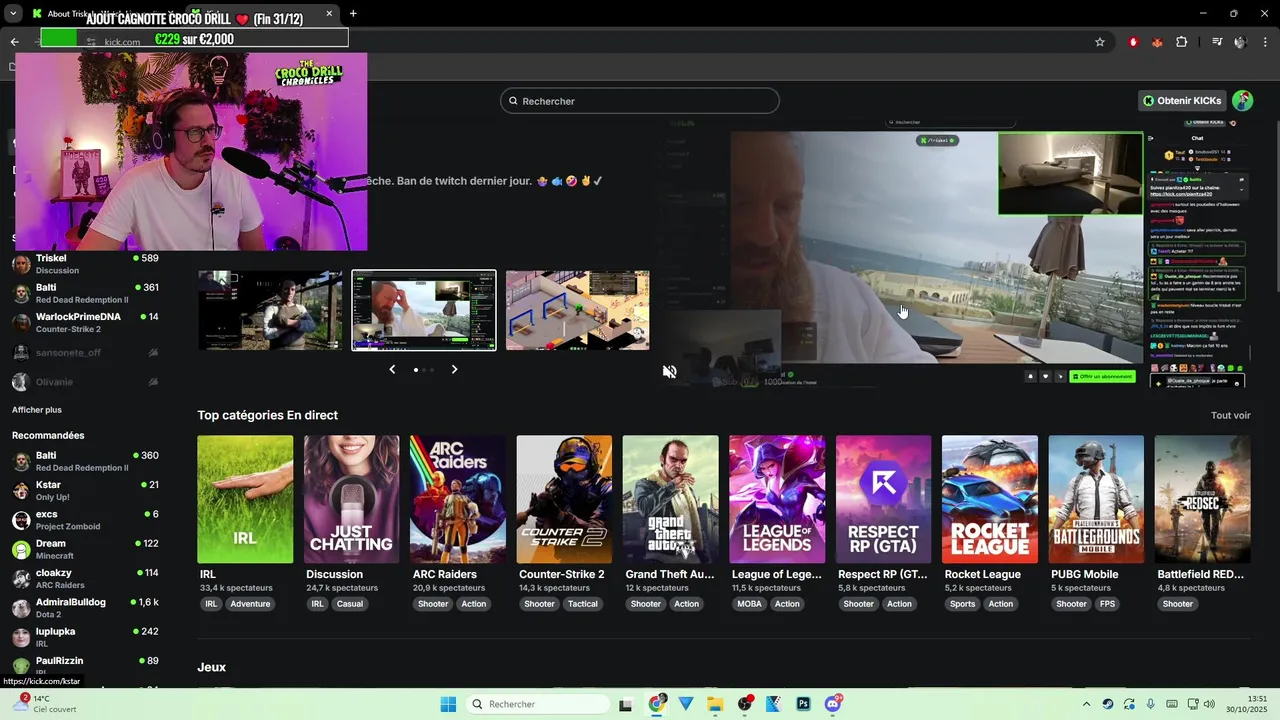
Task: Click the Windows taskbar Rechercher box
Action: [x=538, y=704]
